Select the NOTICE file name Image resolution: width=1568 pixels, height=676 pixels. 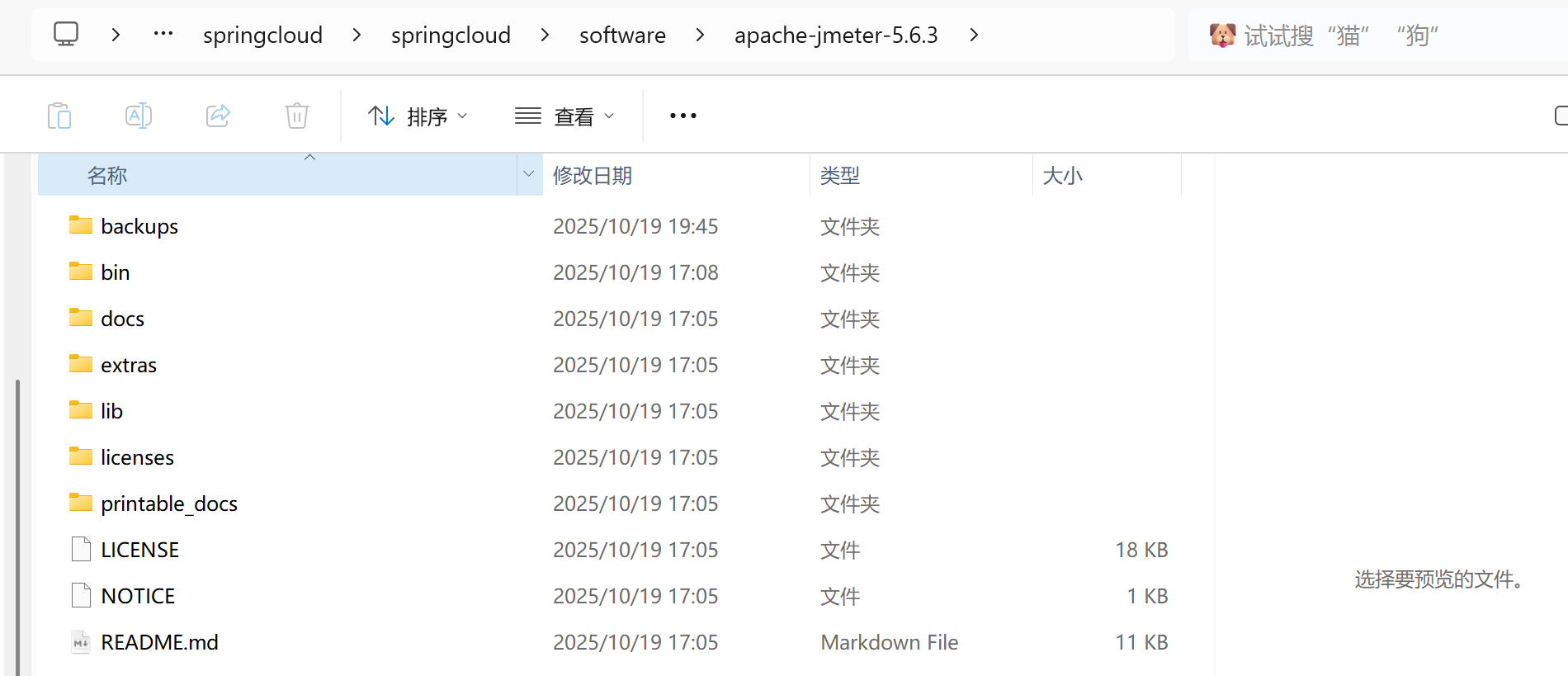[x=138, y=596]
